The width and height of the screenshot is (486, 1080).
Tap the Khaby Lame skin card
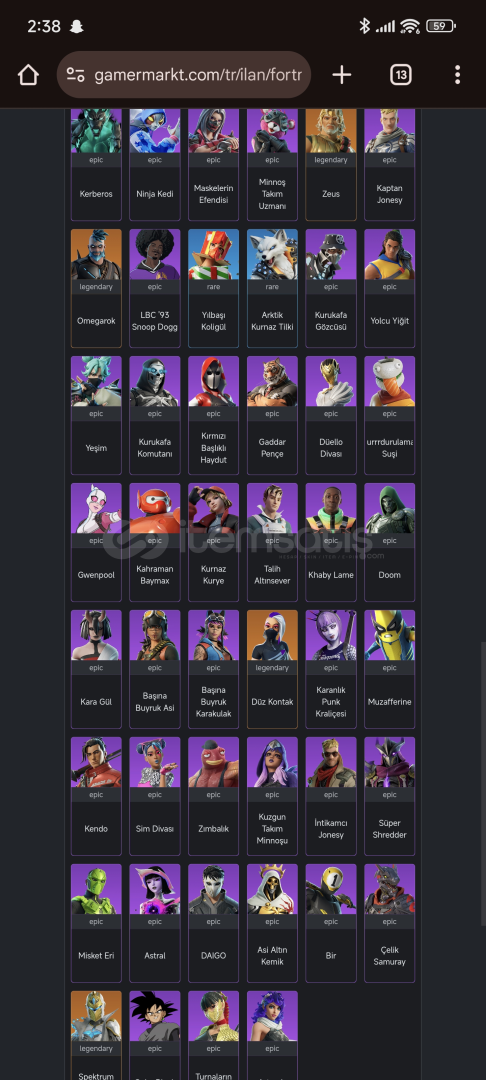[331, 542]
